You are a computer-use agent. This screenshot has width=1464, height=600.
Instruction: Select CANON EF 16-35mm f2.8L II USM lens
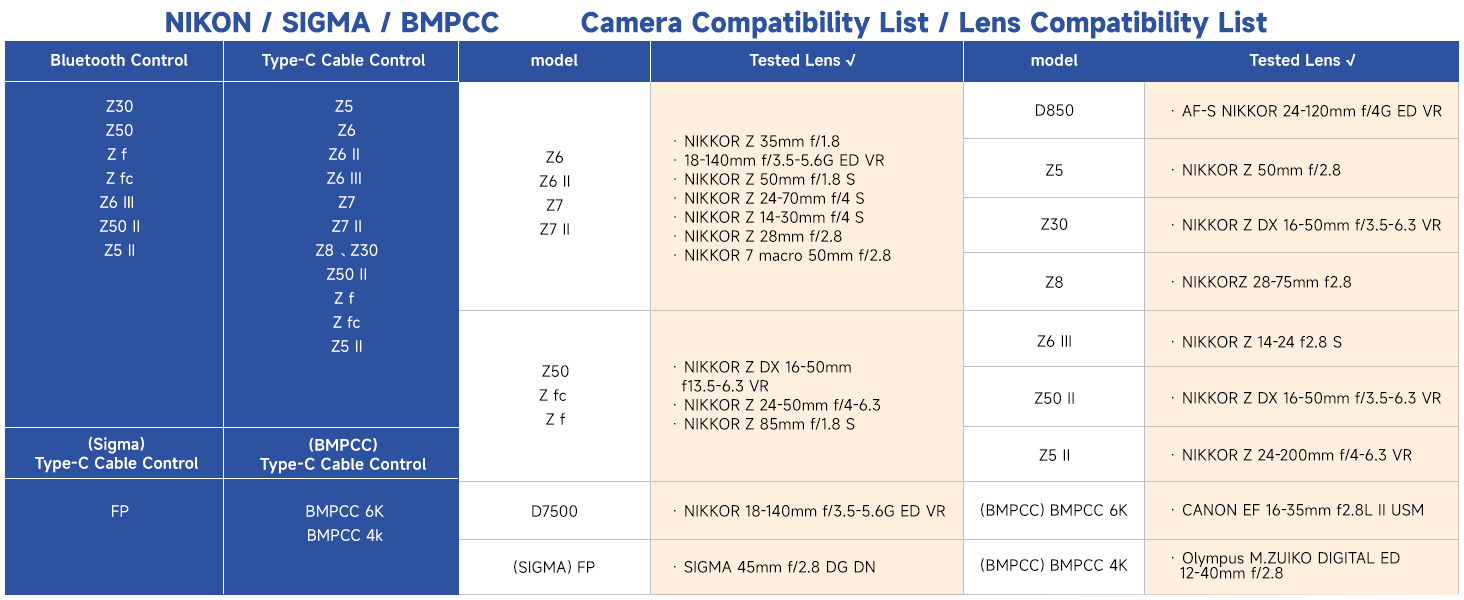click(1302, 510)
